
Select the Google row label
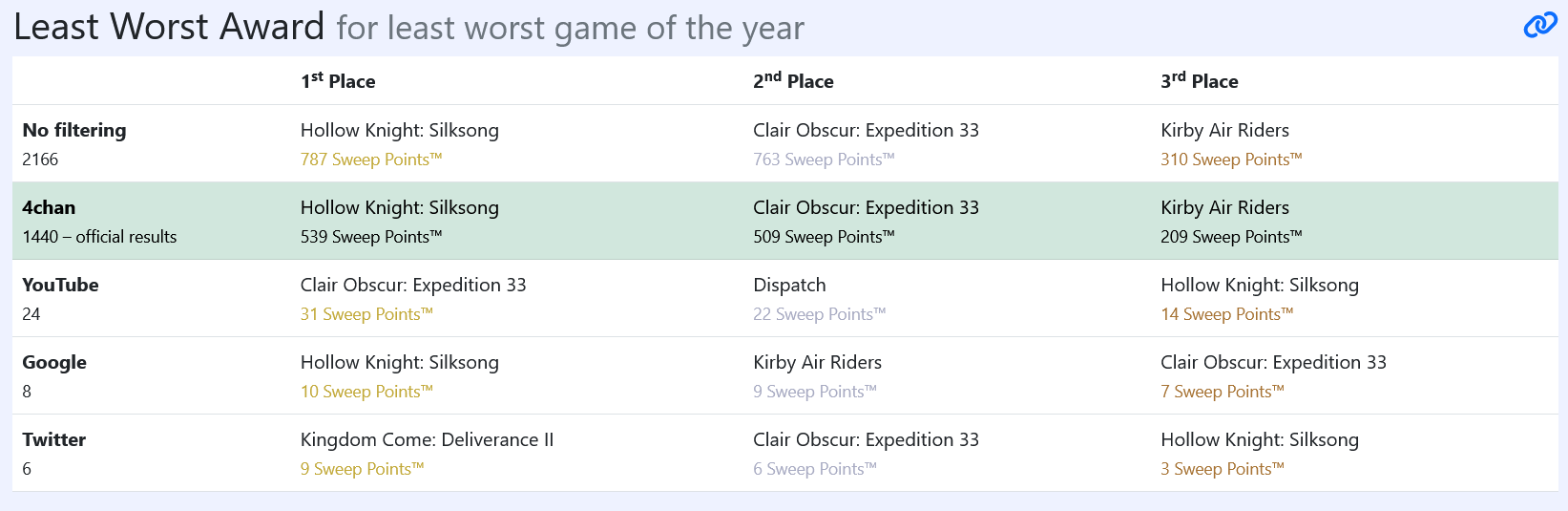pyautogui.click(x=54, y=362)
